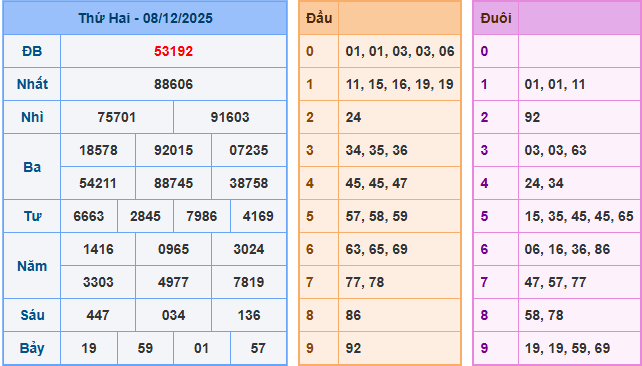The image size is (642, 366).
Task: Click the Năm prize number 7819
Action: [x=249, y=282]
